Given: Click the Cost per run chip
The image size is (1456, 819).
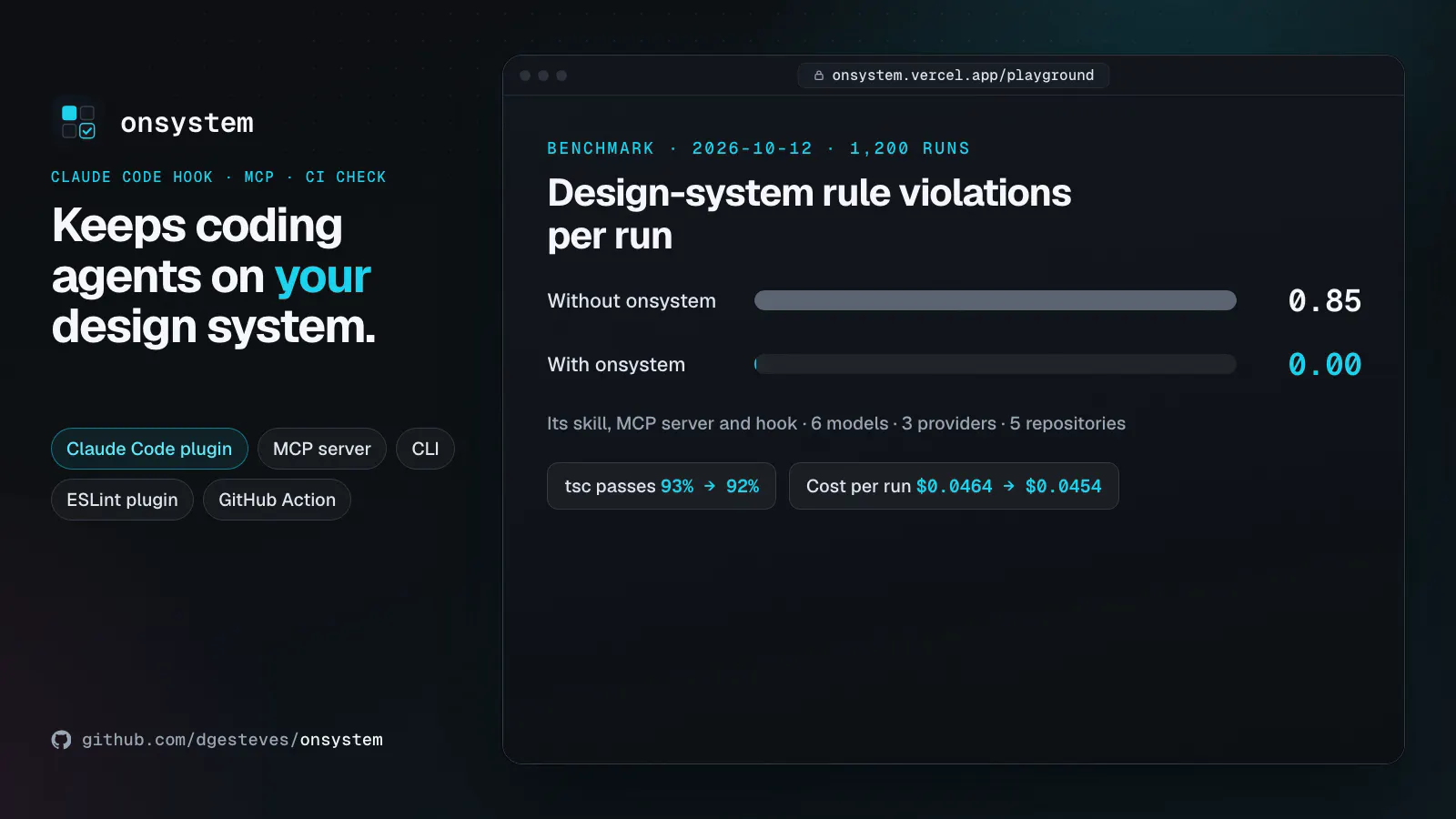Looking at the screenshot, I should tap(954, 486).
